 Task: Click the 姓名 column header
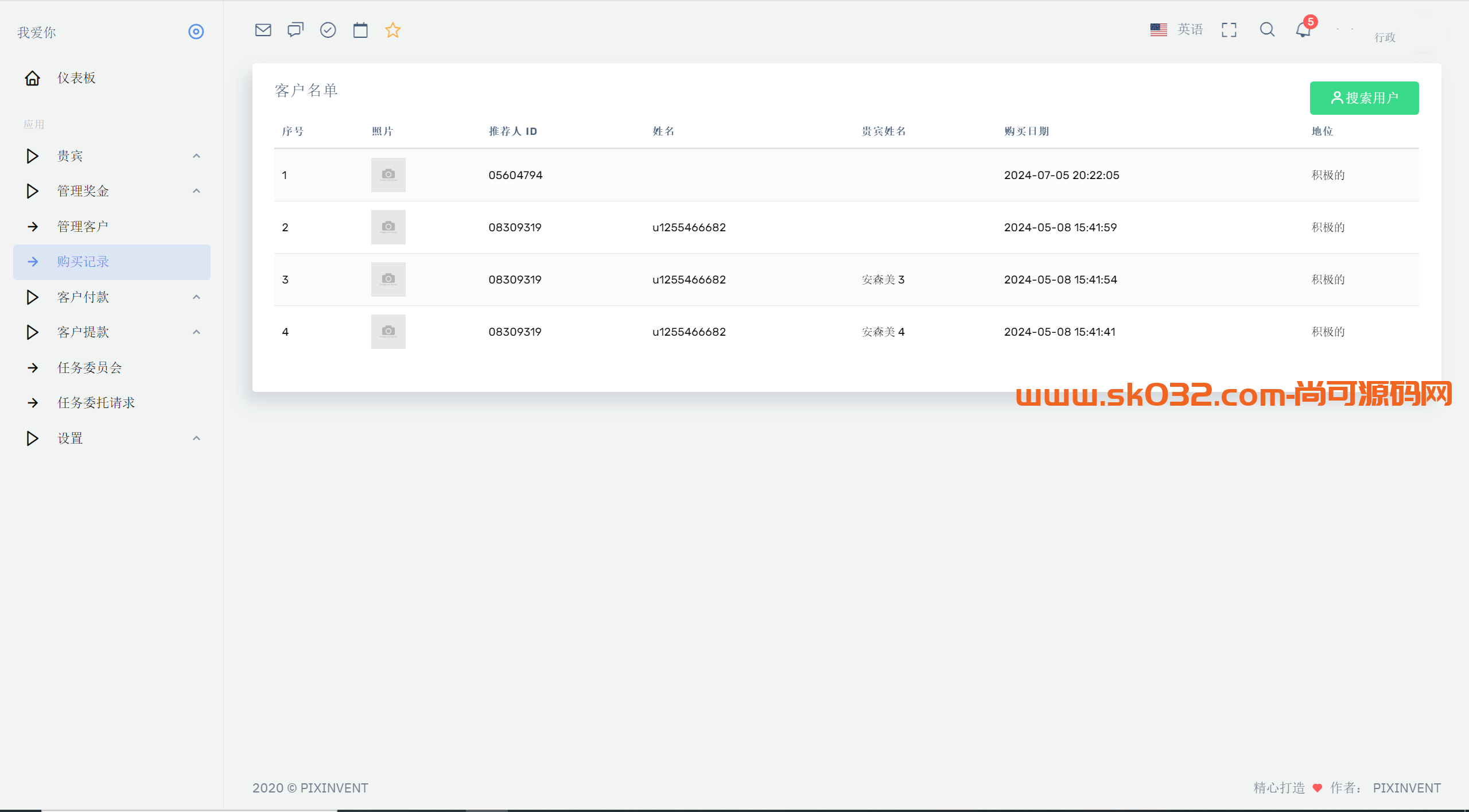coord(663,131)
